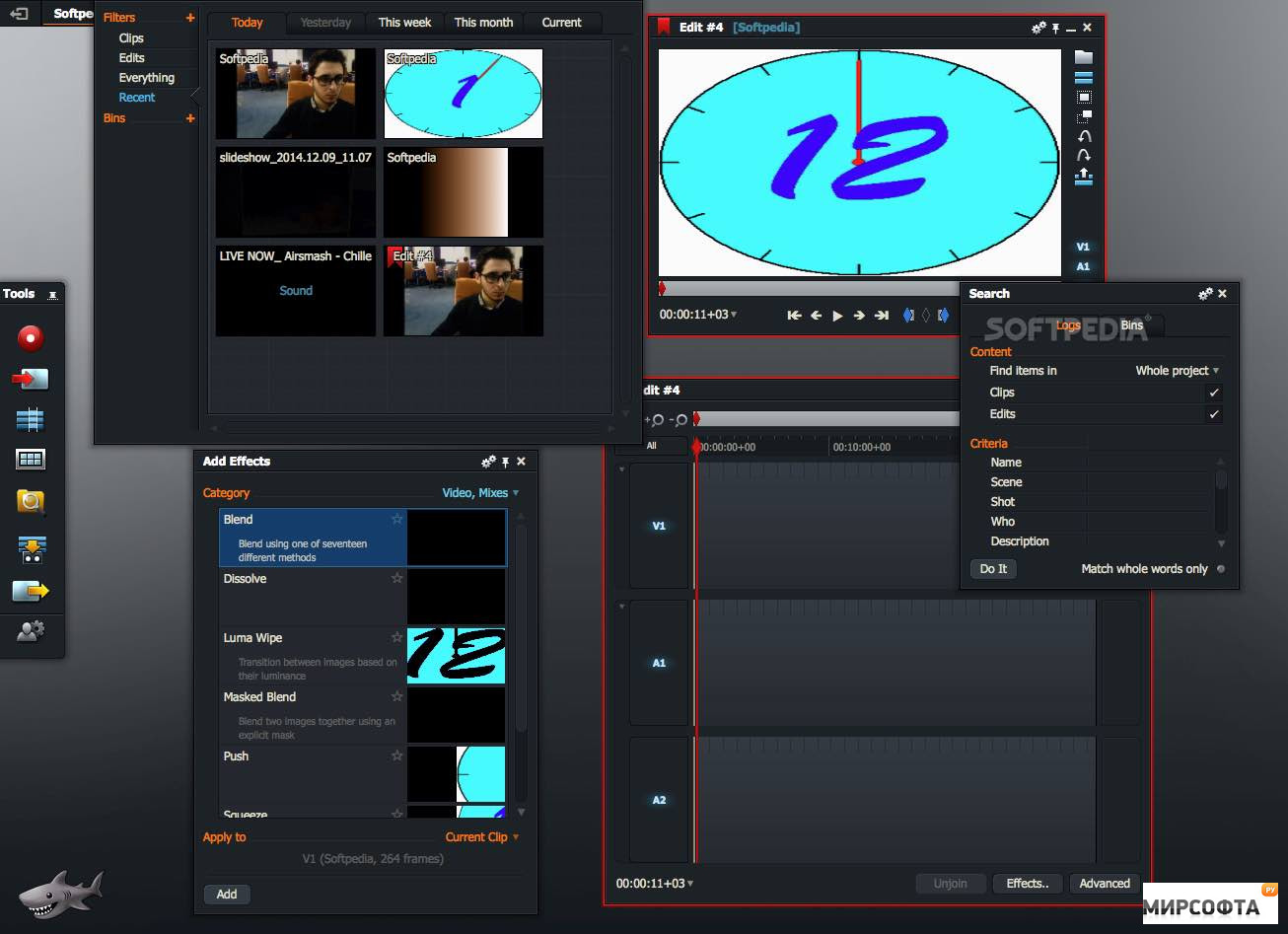Click the Do It search button
1288x934 pixels.
993,569
